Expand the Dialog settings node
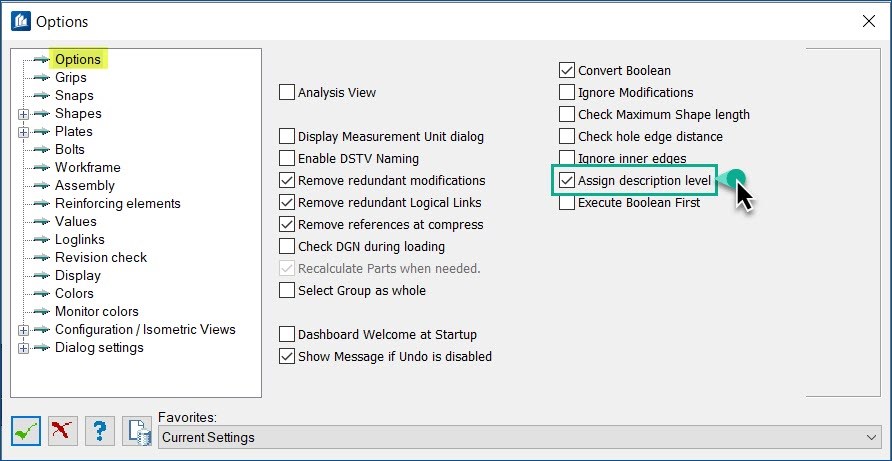892x461 pixels. pos(23,348)
